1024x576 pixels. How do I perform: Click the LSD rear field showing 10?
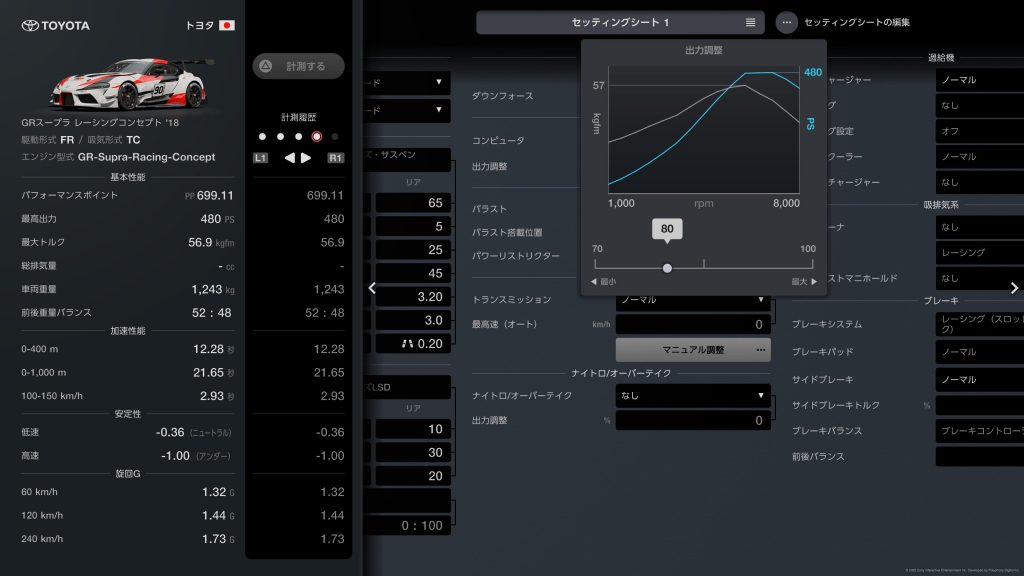[413, 429]
